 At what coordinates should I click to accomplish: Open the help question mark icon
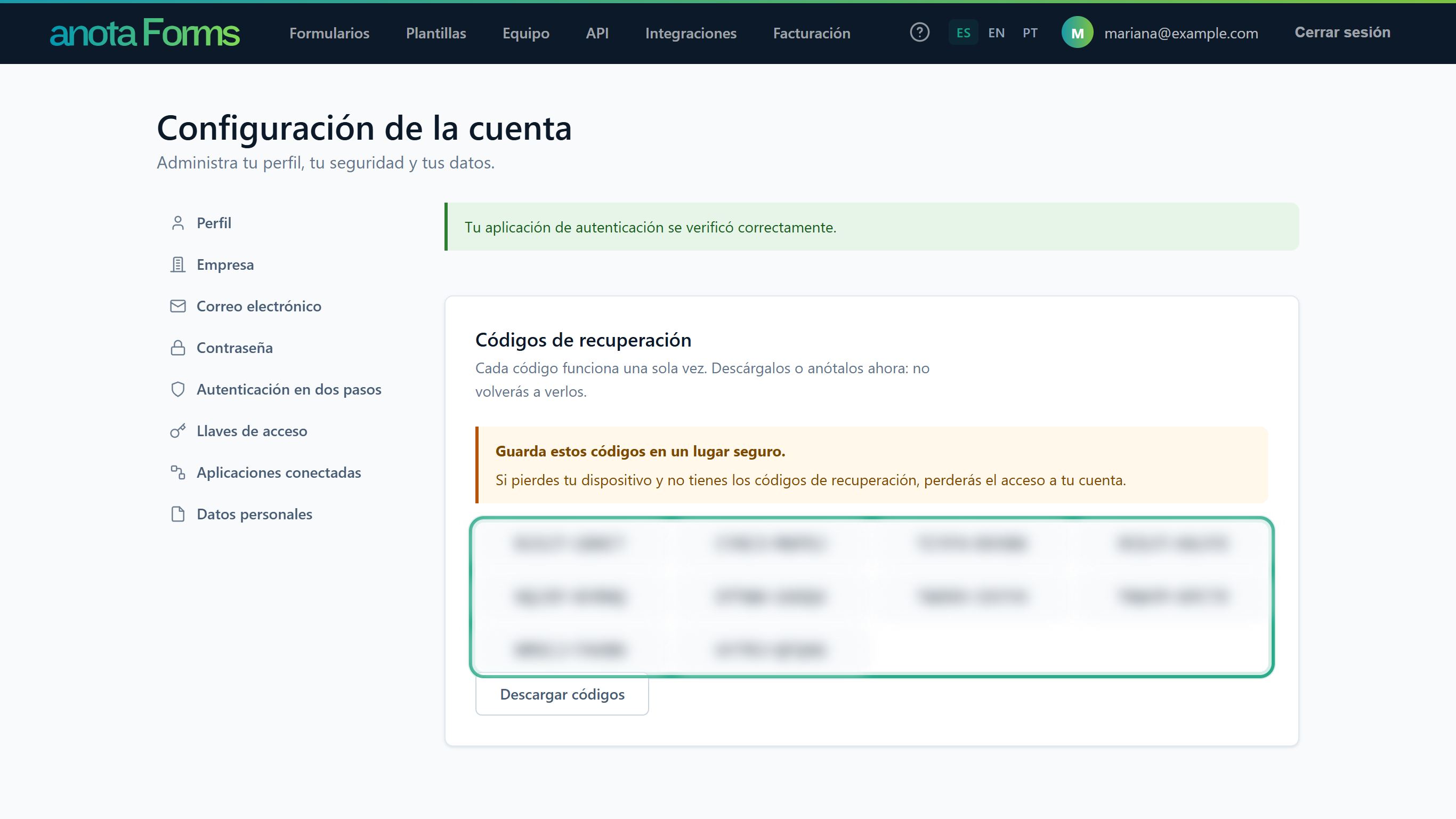pyautogui.click(x=920, y=32)
